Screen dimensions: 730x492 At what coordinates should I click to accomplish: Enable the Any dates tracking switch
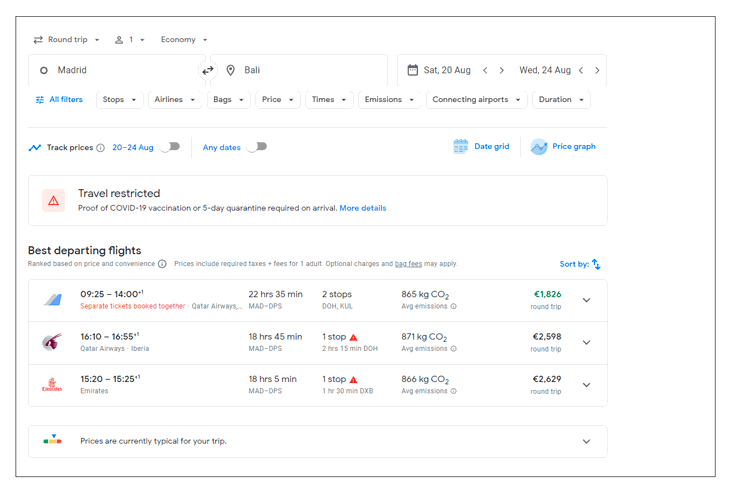(x=257, y=147)
